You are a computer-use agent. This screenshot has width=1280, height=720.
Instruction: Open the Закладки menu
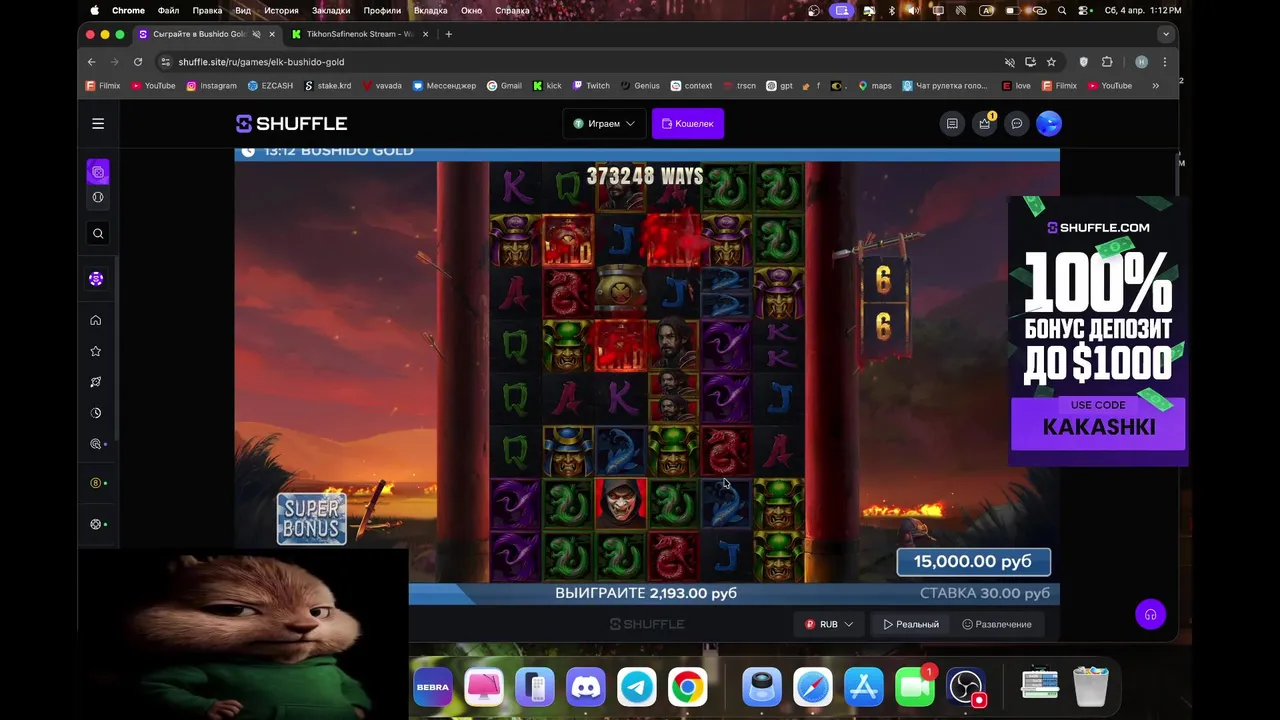coord(331,10)
